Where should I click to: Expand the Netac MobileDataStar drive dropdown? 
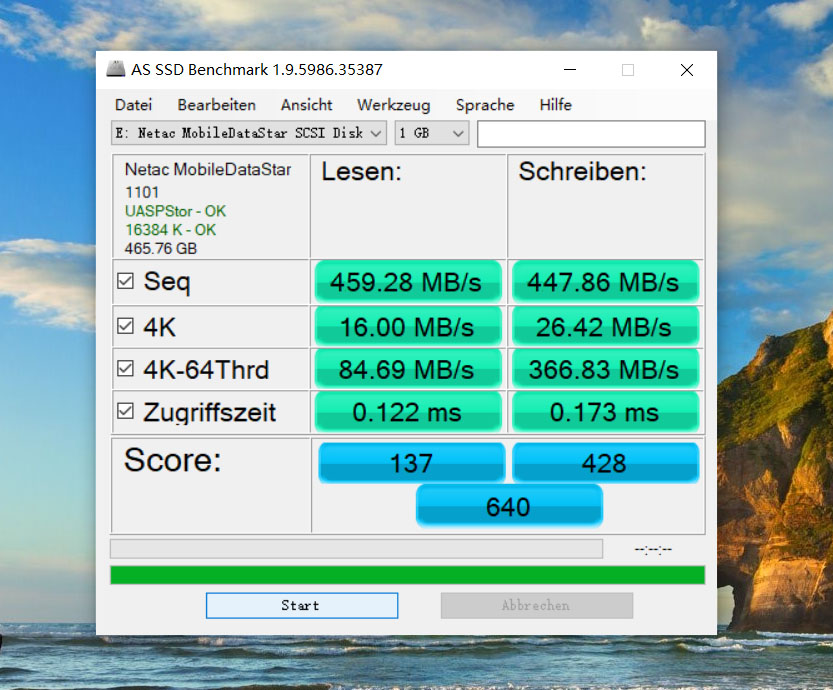click(249, 133)
